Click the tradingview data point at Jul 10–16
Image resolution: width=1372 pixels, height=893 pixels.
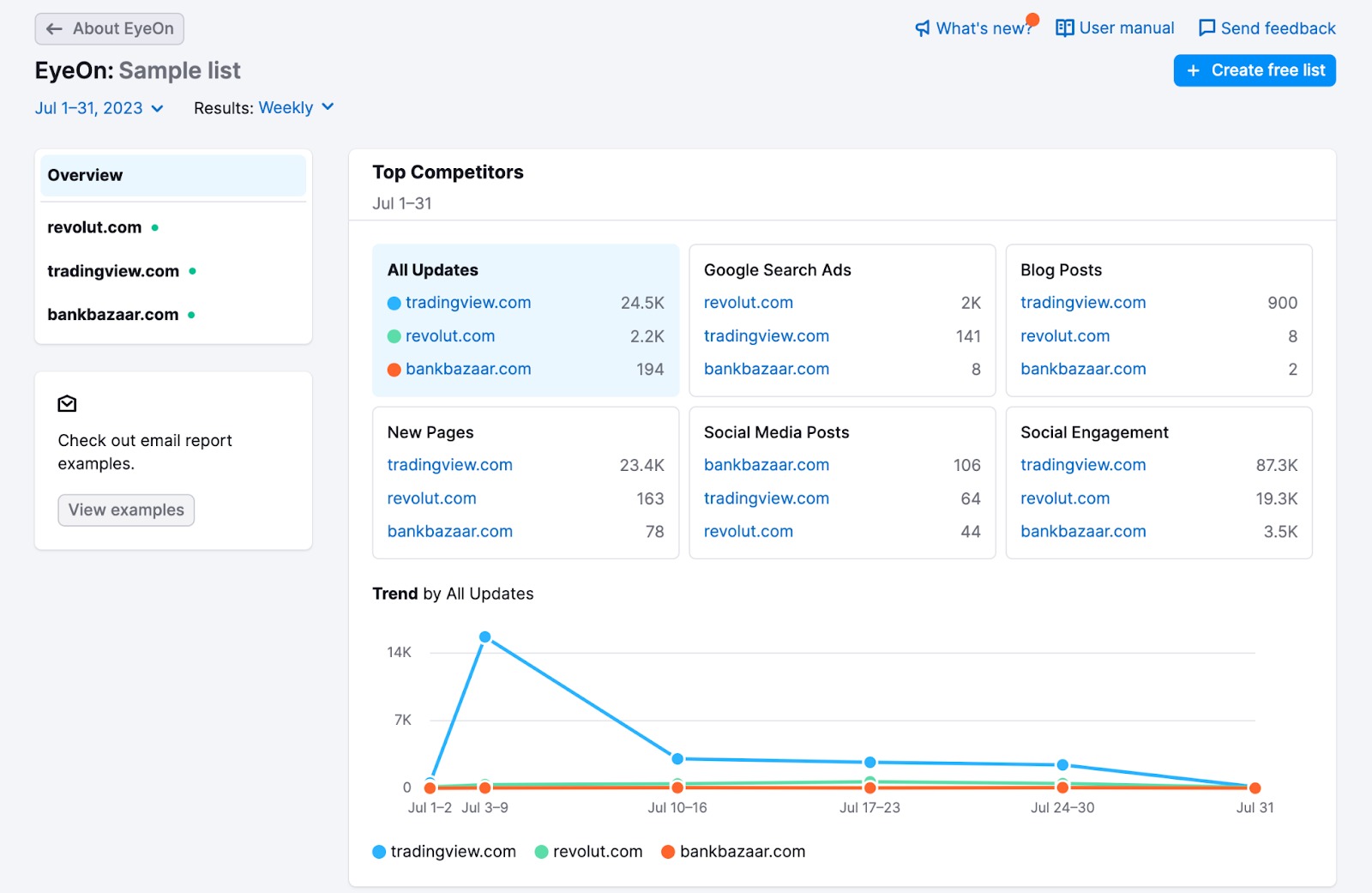pyautogui.click(x=677, y=758)
